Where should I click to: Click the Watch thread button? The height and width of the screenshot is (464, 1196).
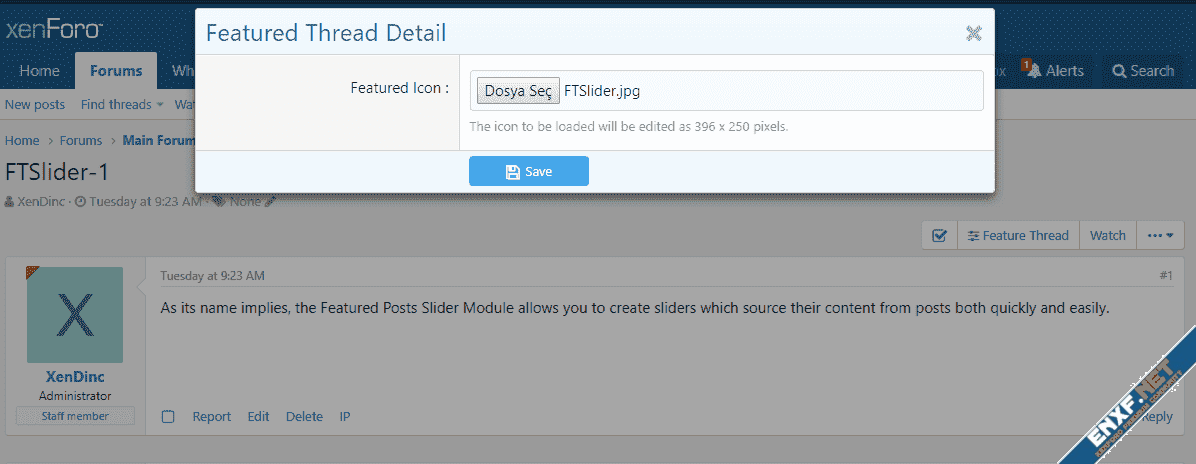click(x=1107, y=236)
